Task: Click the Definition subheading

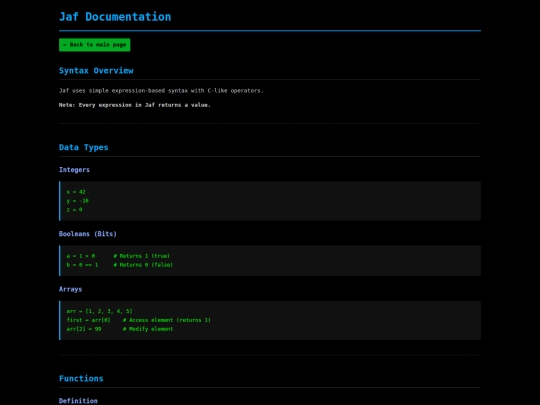Action: click(x=78, y=401)
